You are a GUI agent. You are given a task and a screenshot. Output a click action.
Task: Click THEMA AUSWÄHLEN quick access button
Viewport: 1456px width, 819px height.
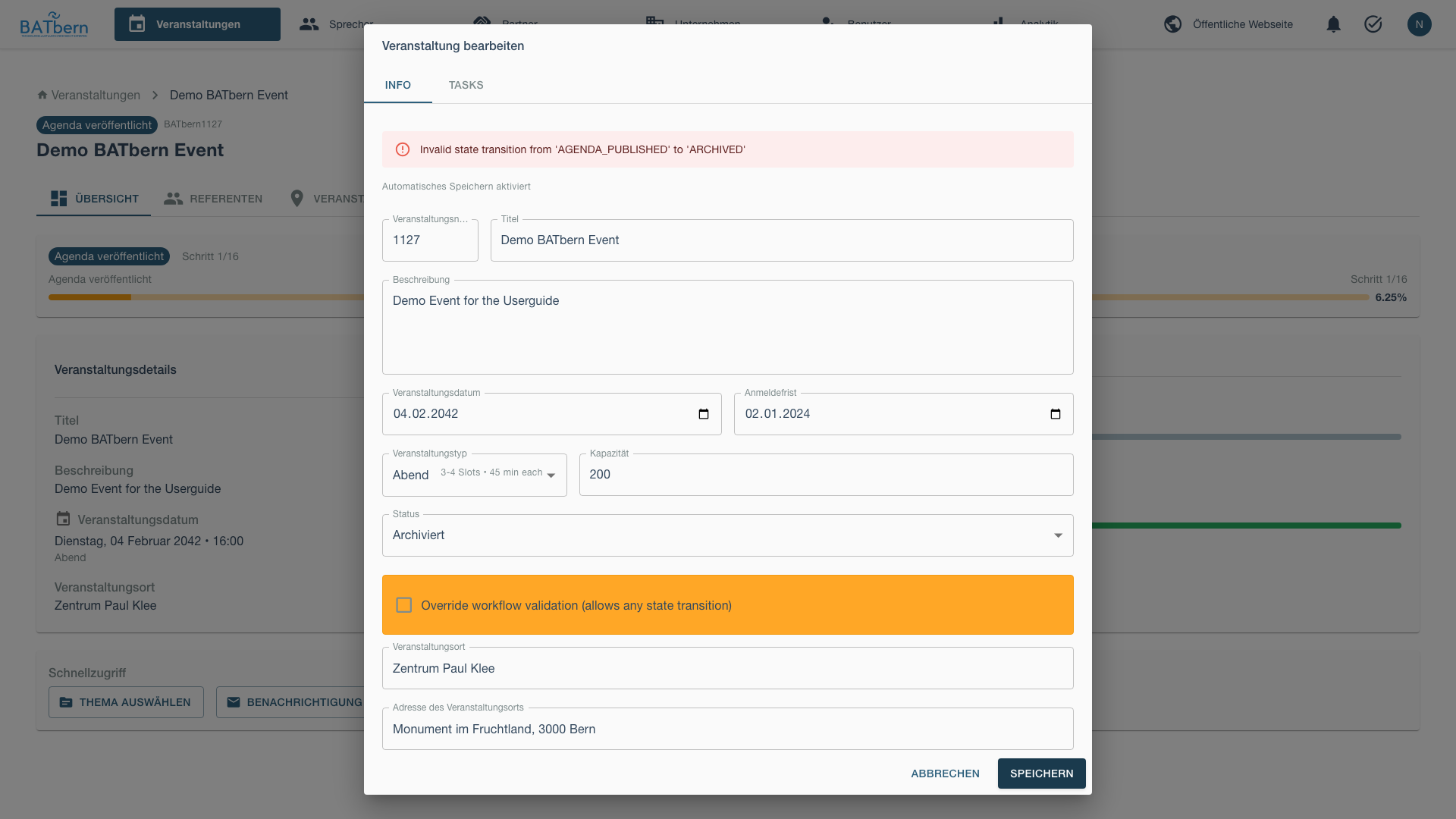(x=126, y=702)
